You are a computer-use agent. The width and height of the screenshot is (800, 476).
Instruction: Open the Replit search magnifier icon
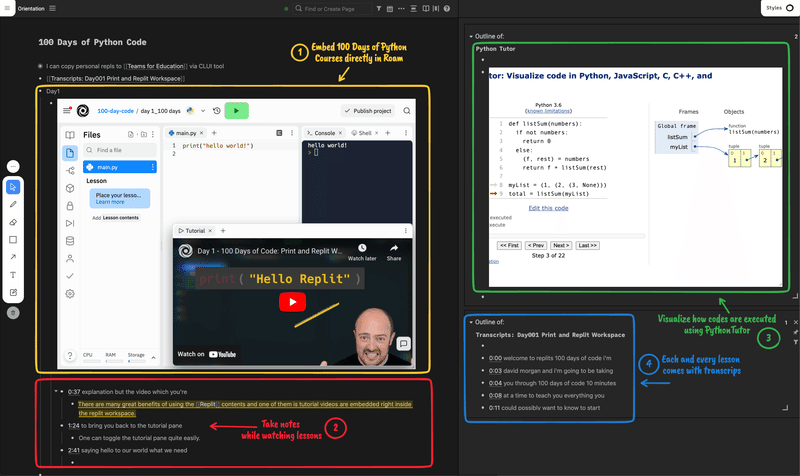pyautogui.click(x=407, y=111)
